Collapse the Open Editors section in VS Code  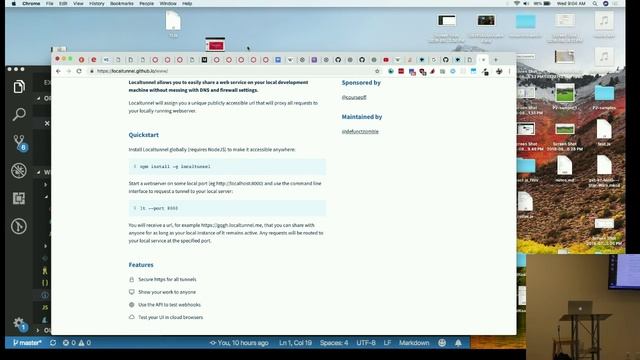(39, 98)
